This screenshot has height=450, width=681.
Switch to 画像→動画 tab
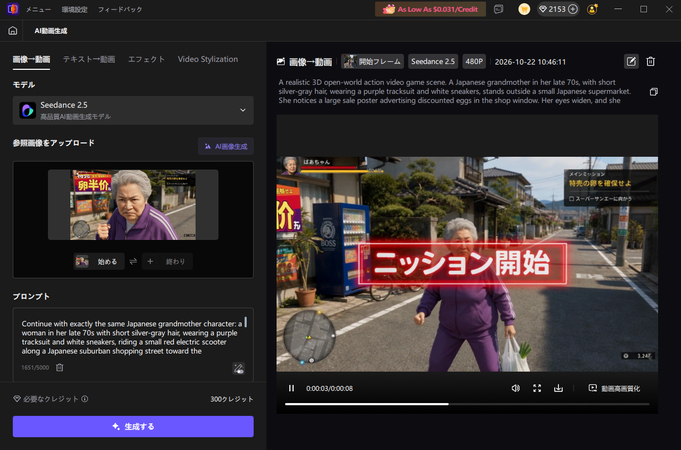(x=31, y=60)
